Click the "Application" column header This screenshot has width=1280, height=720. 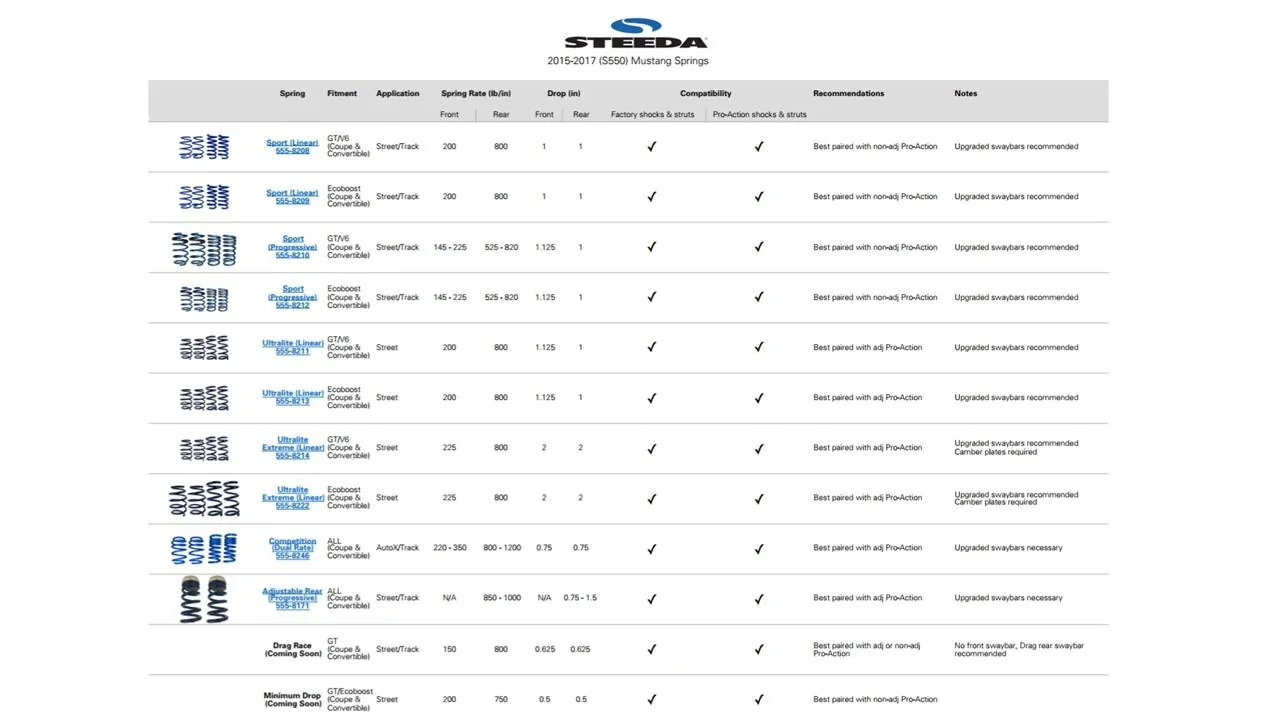pos(398,94)
